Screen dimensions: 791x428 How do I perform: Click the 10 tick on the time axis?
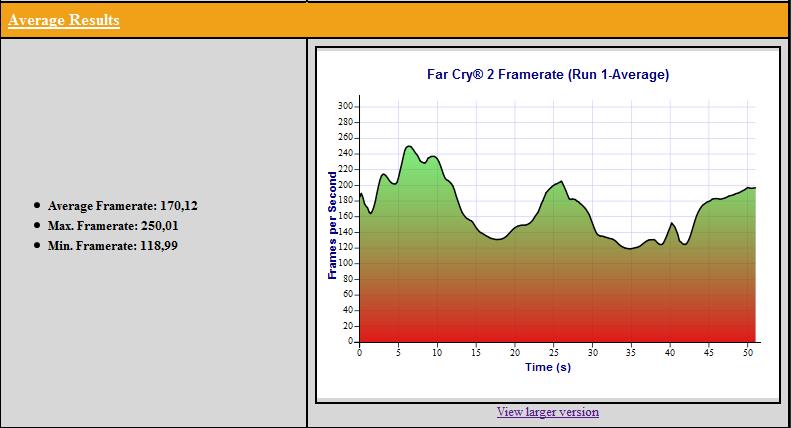coord(437,353)
